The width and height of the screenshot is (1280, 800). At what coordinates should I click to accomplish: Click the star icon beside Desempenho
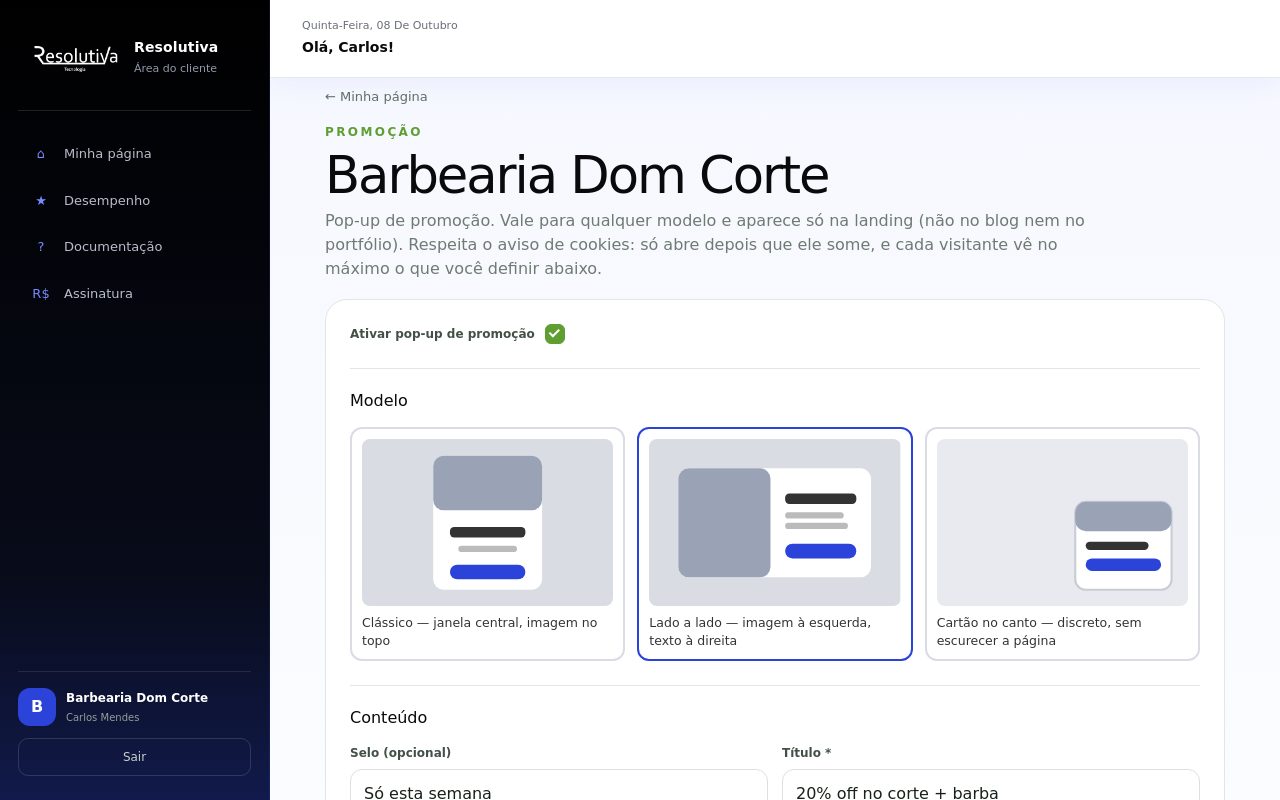click(41, 201)
